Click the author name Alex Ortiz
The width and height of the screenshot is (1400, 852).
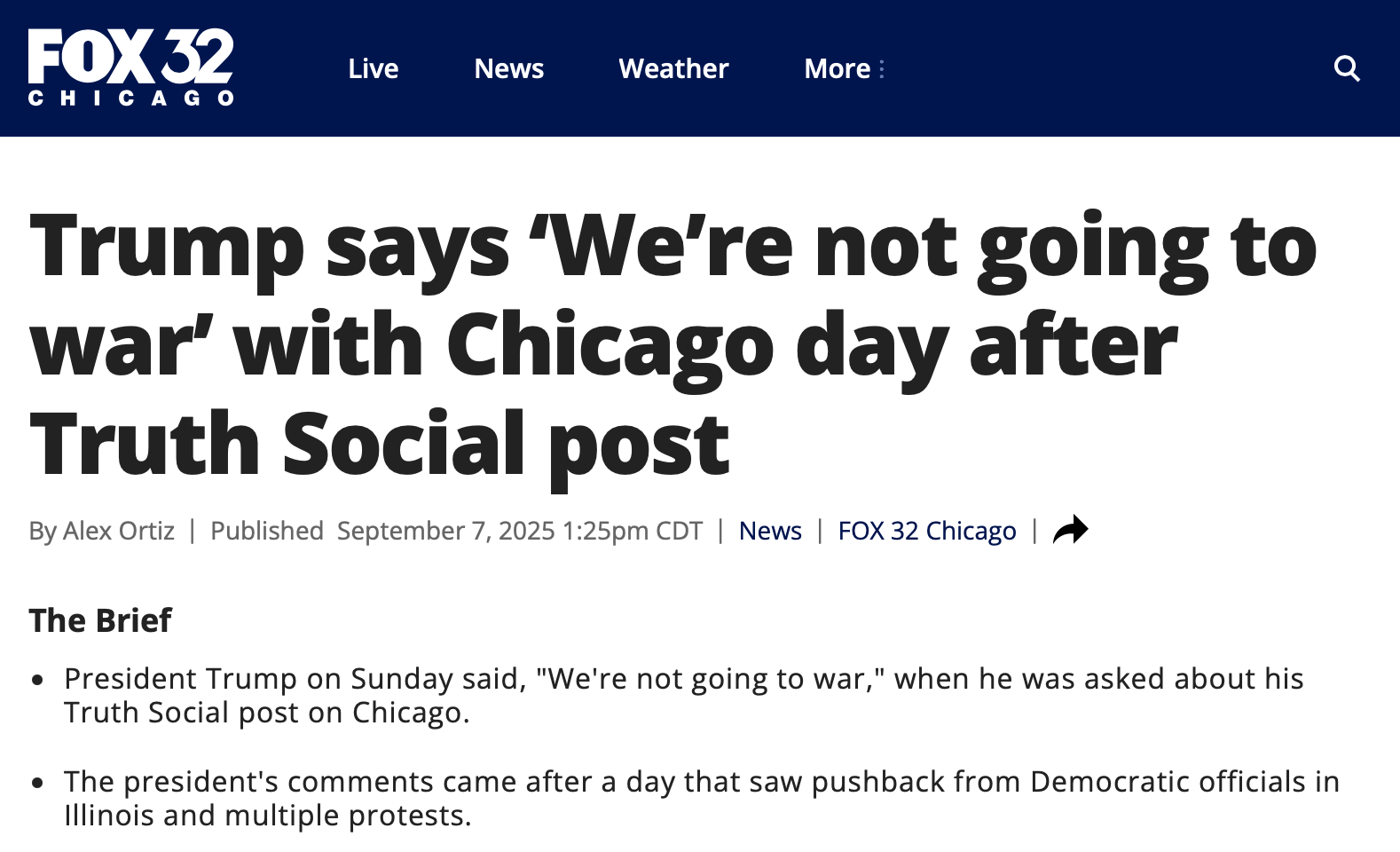tap(119, 531)
